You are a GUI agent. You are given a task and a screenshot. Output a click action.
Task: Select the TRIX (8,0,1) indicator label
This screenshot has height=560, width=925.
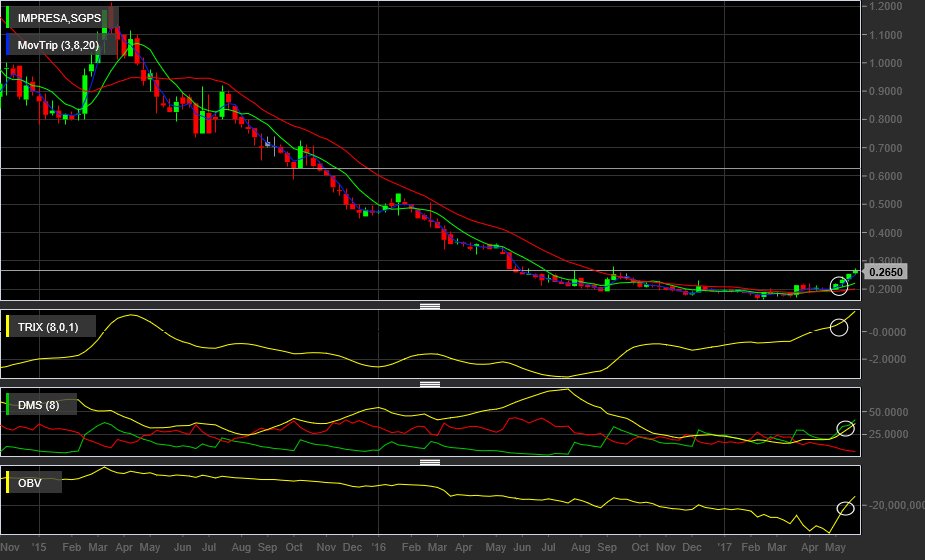(x=50, y=327)
